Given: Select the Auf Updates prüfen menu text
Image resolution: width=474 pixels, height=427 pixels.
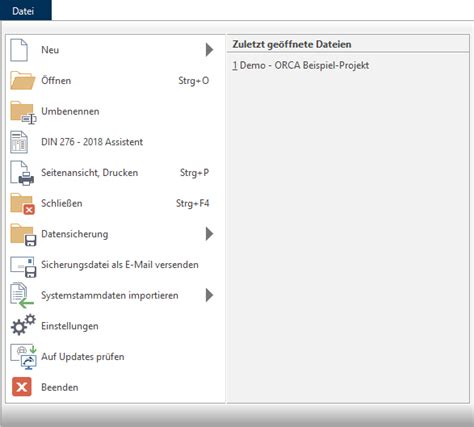Looking at the screenshot, I should [83, 357].
